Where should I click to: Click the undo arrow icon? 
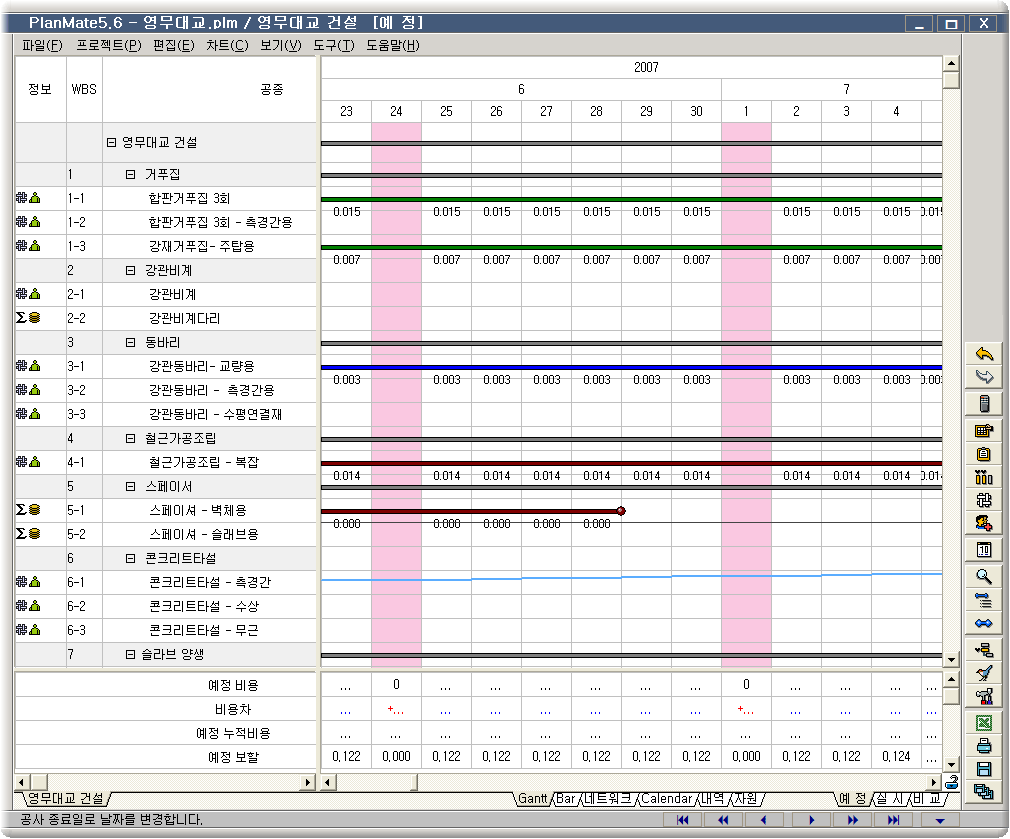(x=983, y=354)
